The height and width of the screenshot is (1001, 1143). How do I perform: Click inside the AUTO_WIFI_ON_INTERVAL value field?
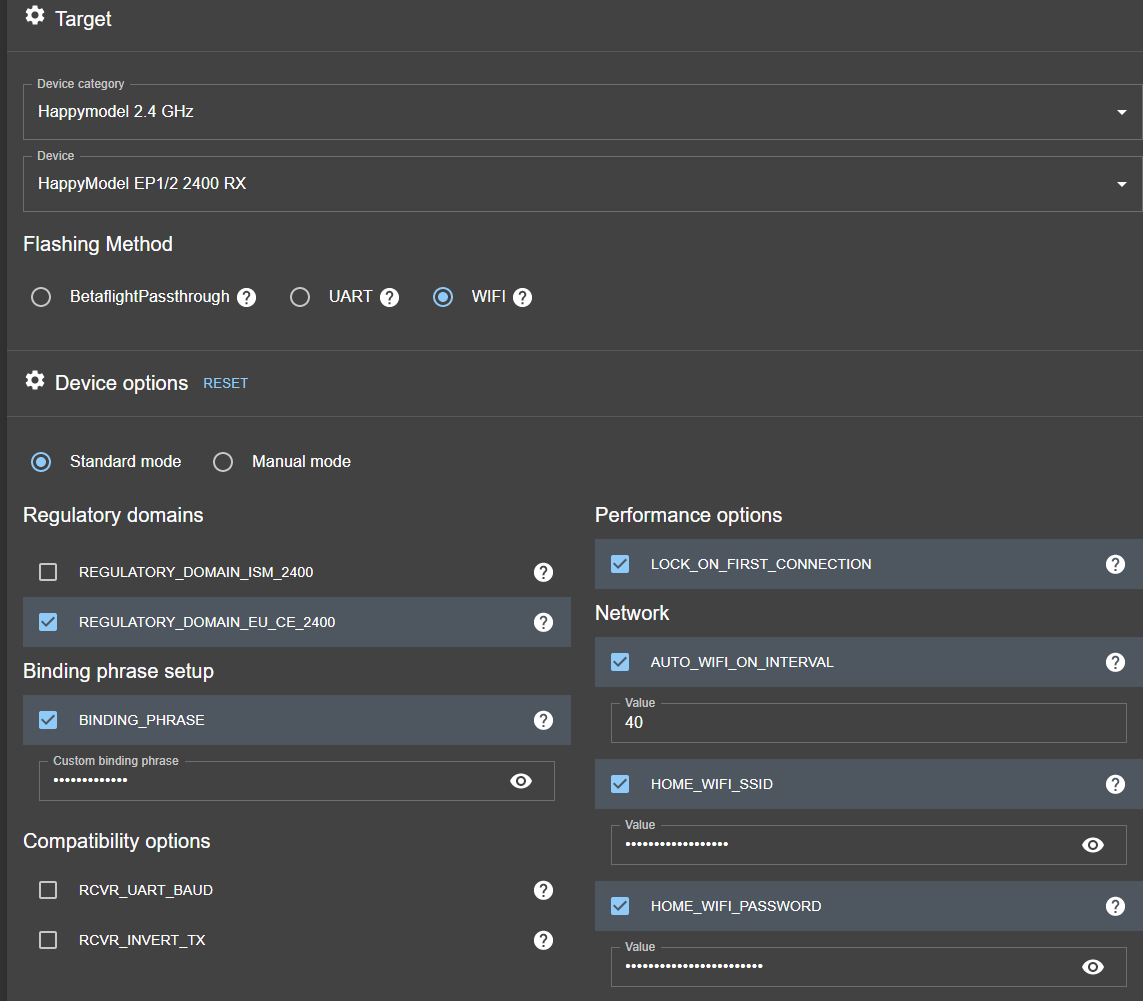tap(868, 722)
